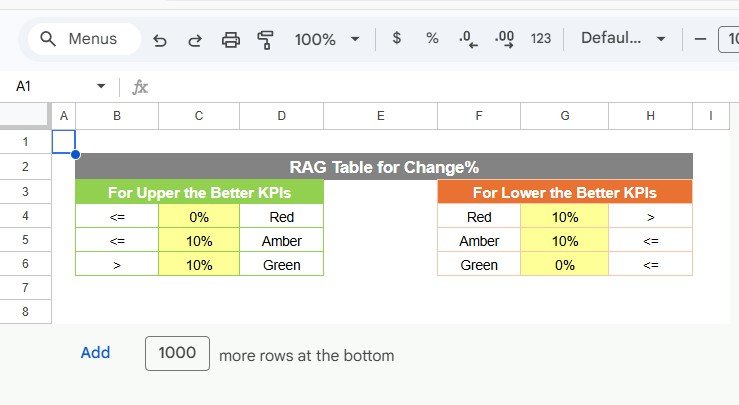Select the > cell in column B
Viewport: 739px width, 405px height.
click(x=117, y=265)
